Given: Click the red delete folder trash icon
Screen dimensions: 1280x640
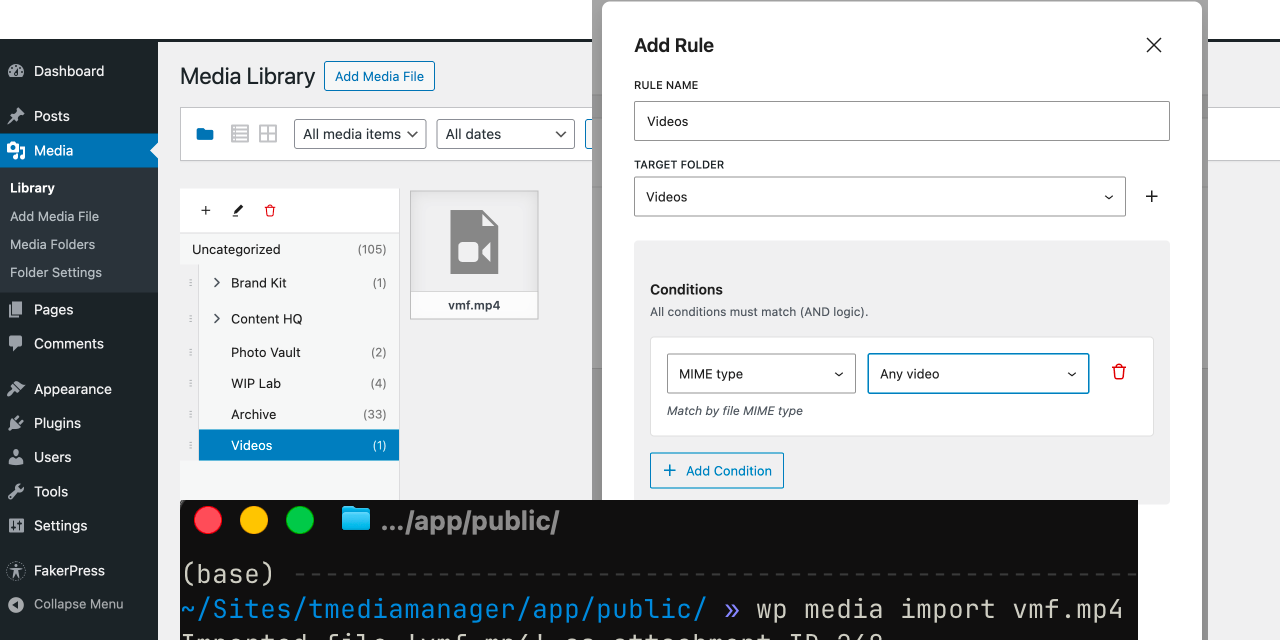Looking at the screenshot, I should 270,211.
